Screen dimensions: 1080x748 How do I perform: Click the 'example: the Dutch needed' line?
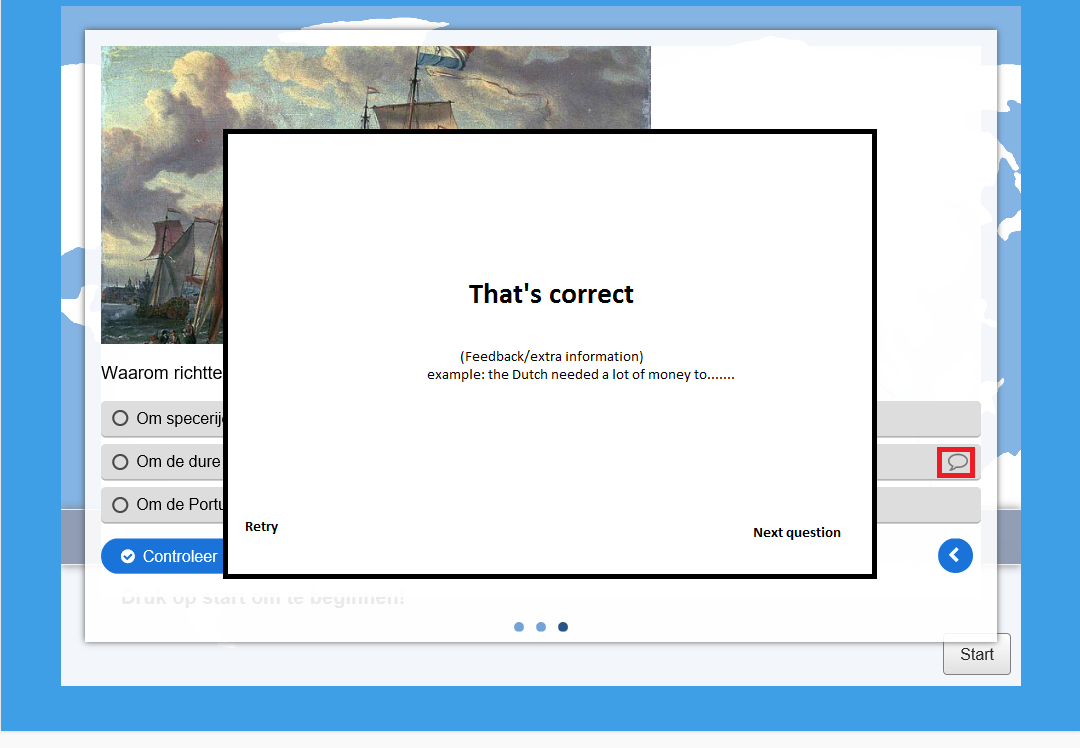[x=581, y=375]
